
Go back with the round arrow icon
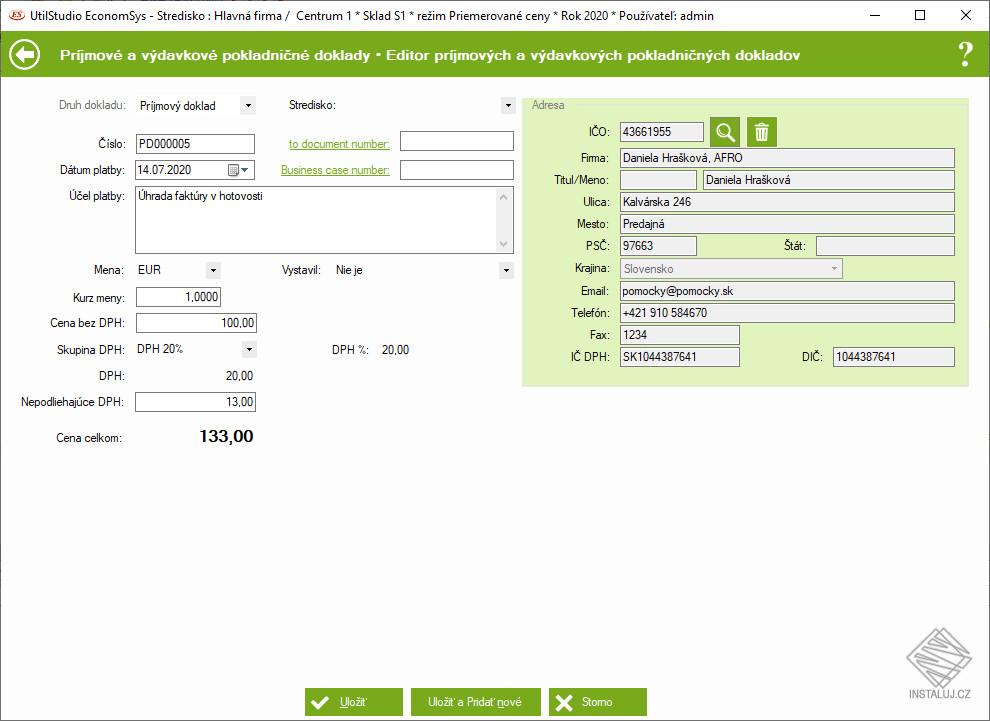tap(25, 55)
